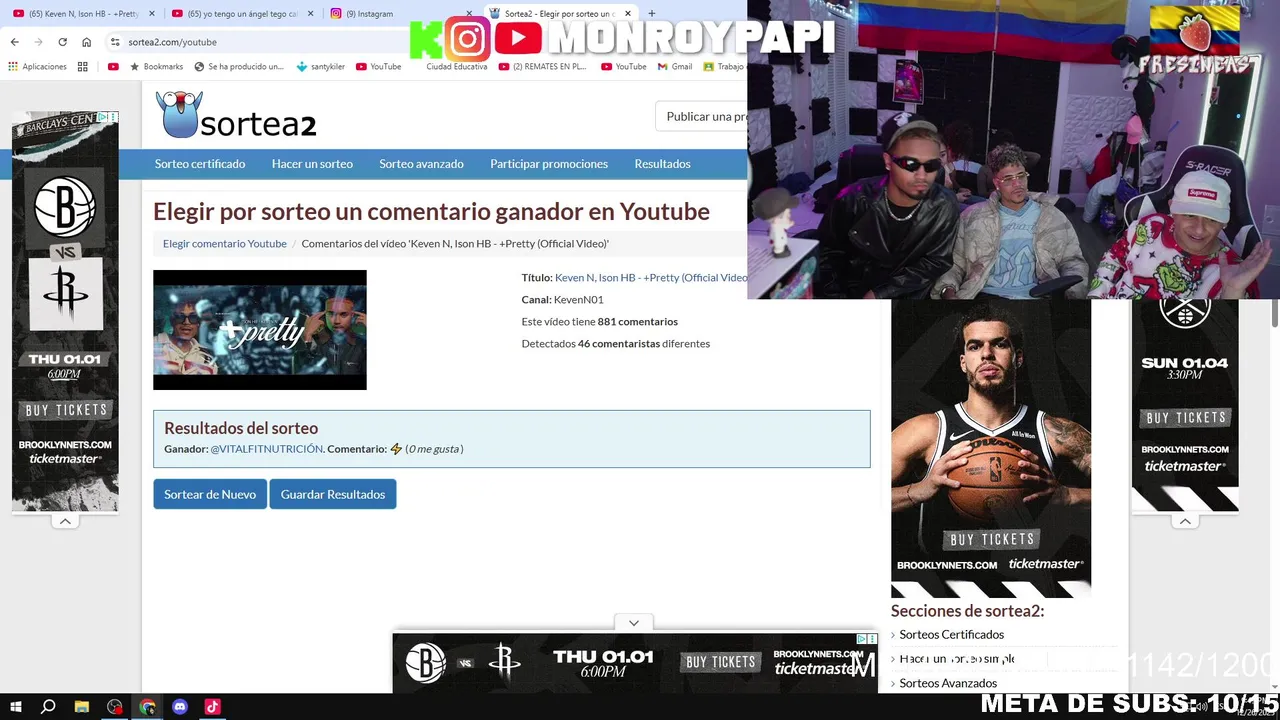This screenshot has width=1280, height=720.
Task: Open the tab groups grid icon in bookmarks bar
Action: (x=83, y=67)
